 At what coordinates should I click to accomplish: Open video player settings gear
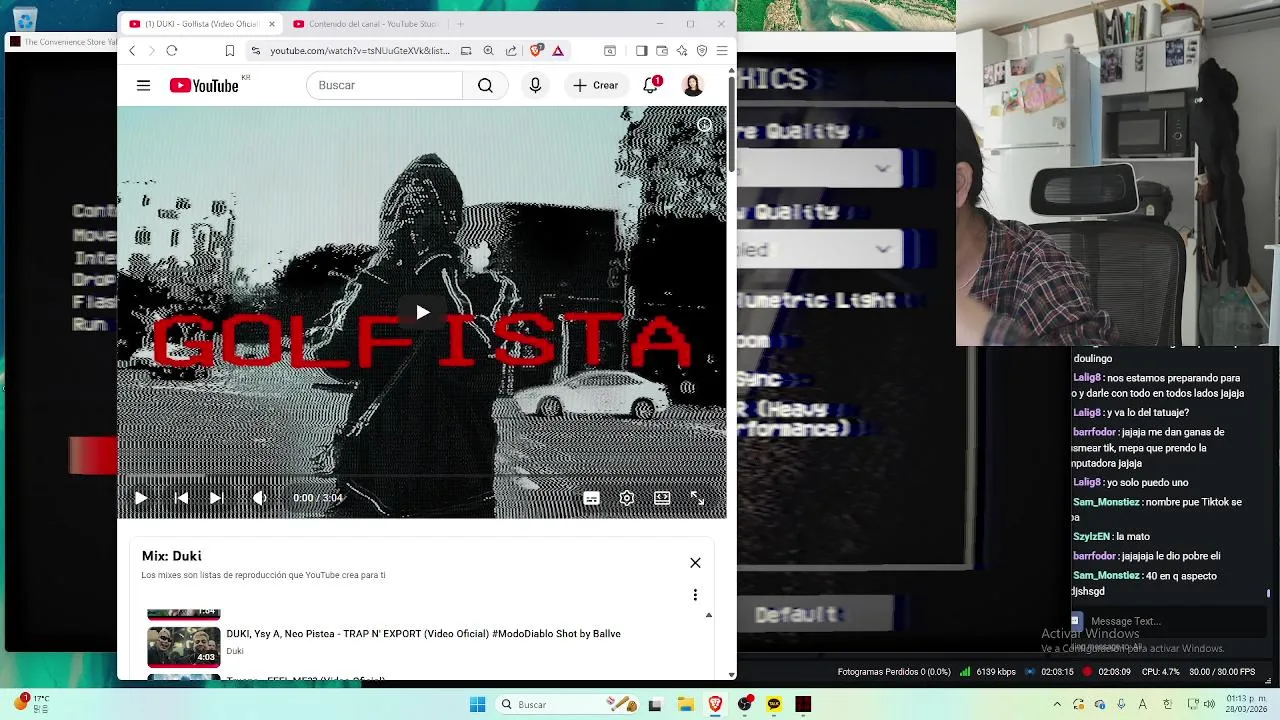[627, 498]
